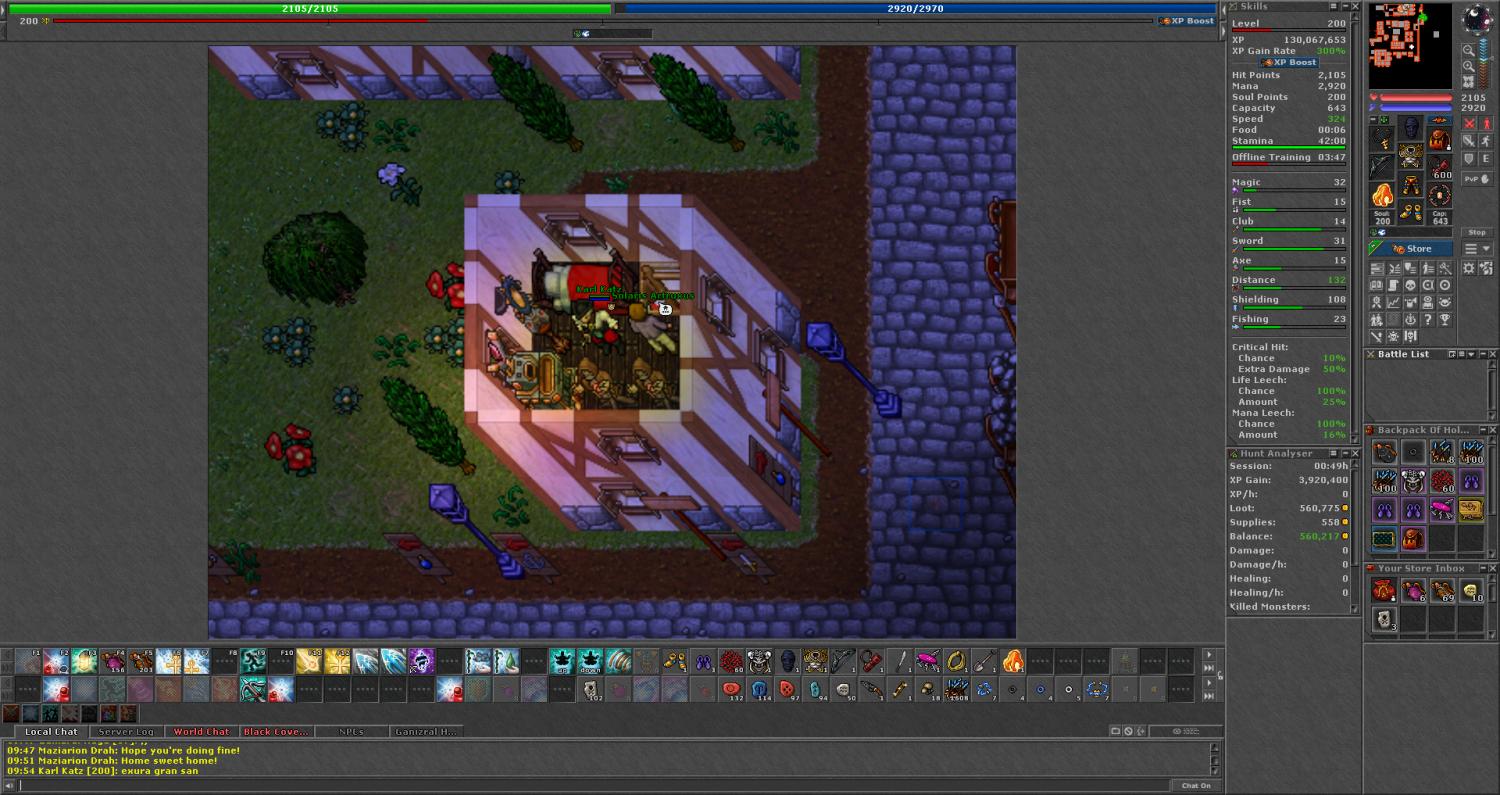This screenshot has height=795, width=1500.
Task: Select the running figure chase mode
Action: tap(1486, 141)
